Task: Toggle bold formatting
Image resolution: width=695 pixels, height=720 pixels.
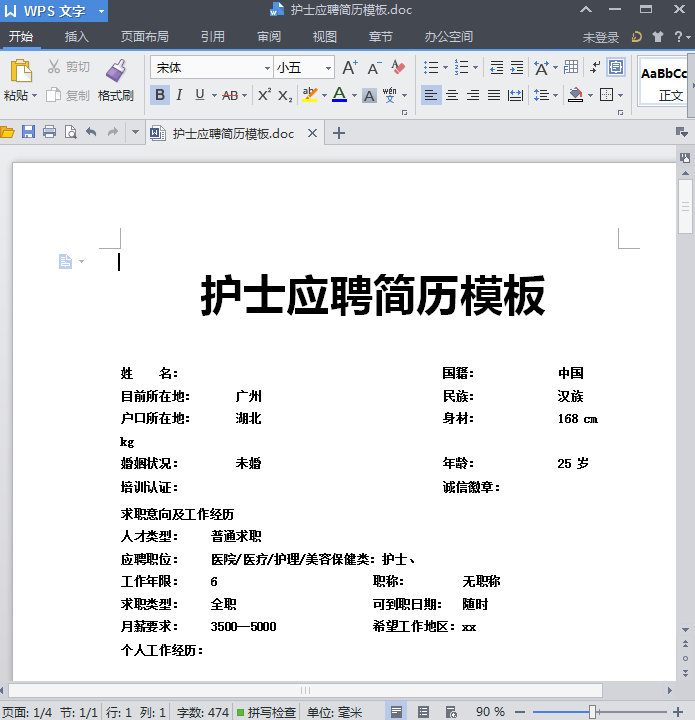Action: [160, 95]
